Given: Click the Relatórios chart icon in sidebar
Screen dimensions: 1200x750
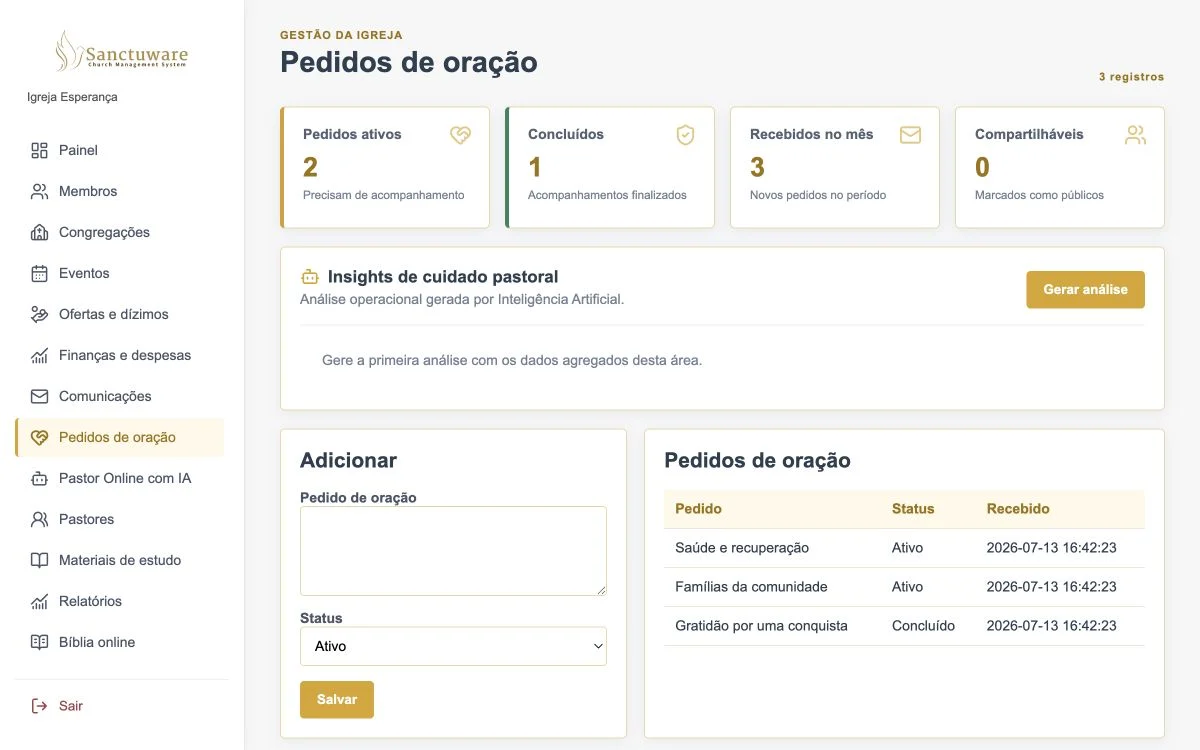Looking at the screenshot, I should pos(39,601).
